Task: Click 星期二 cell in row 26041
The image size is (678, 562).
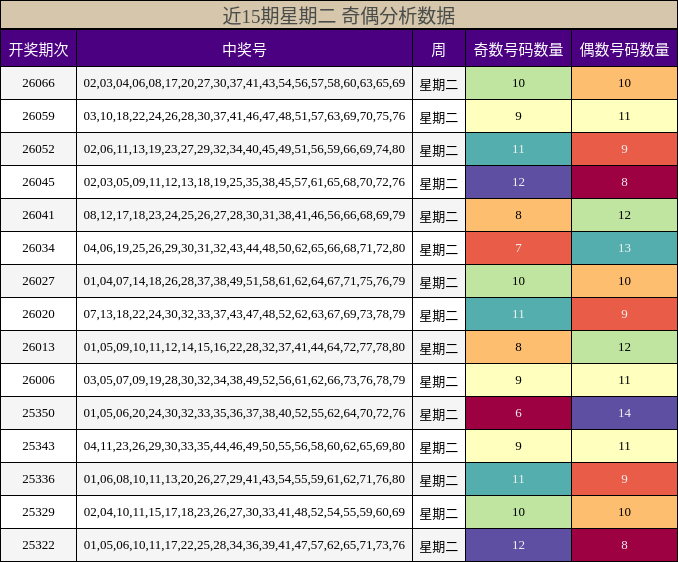Action: (439, 216)
